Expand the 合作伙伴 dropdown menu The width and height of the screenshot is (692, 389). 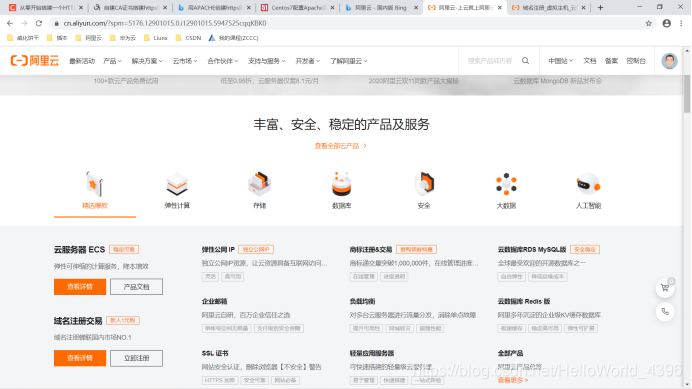222,61
